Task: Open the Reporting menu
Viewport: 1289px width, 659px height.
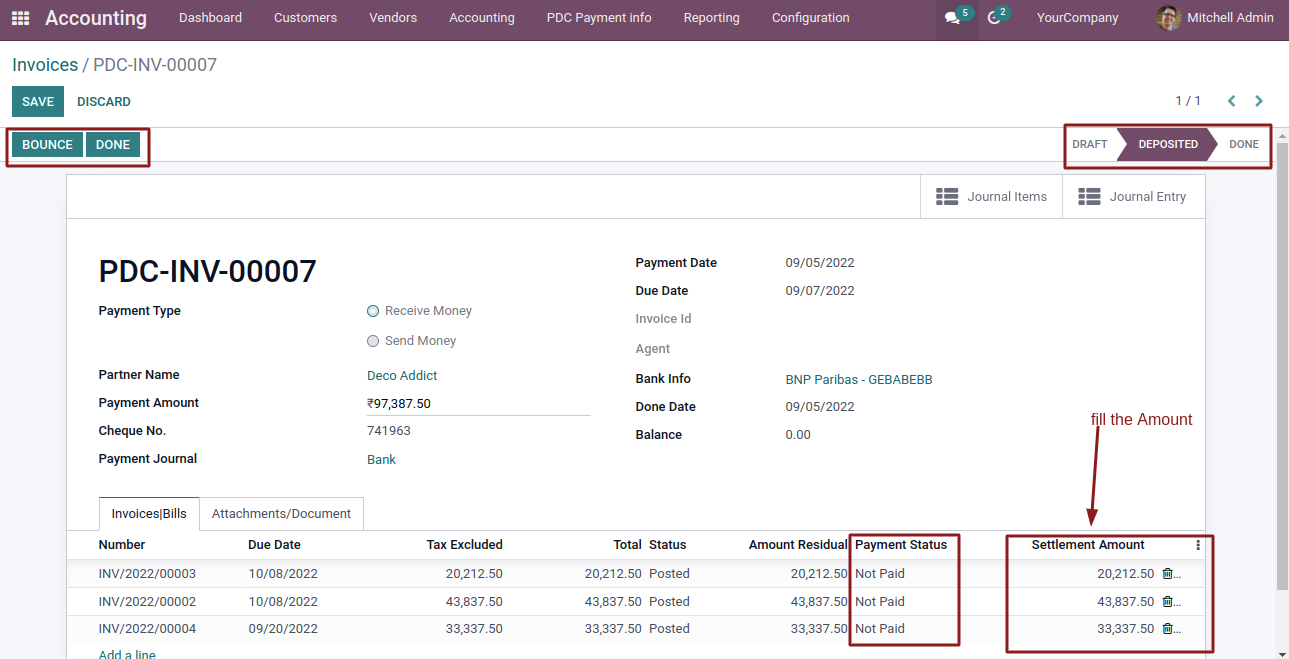Action: [712, 18]
